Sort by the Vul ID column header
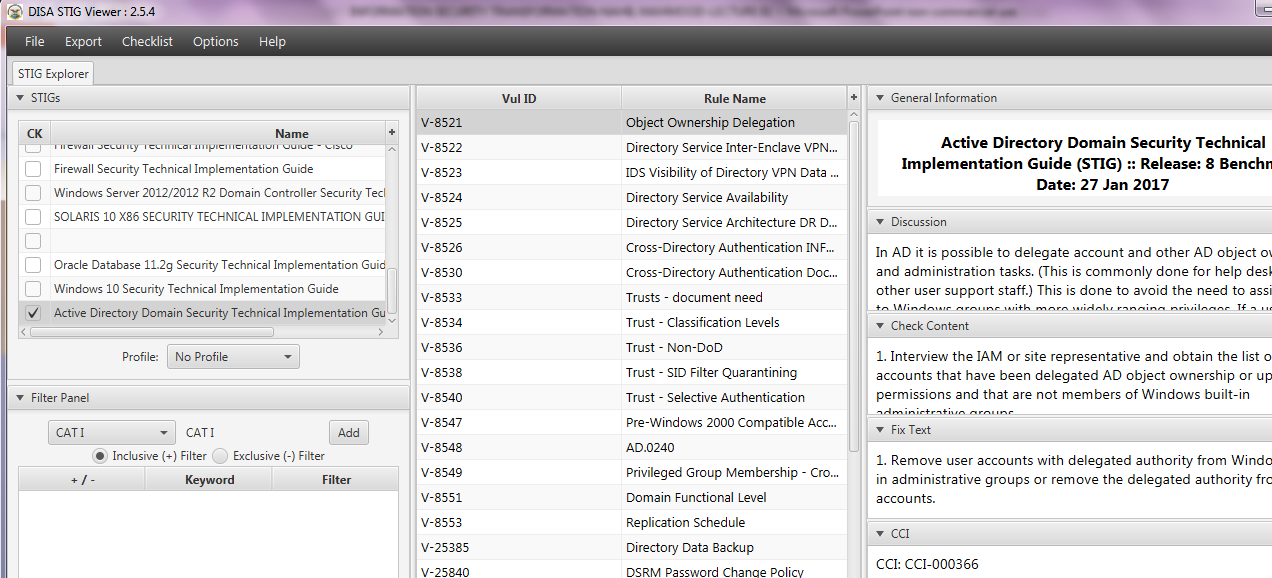The image size is (1272, 578). (x=519, y=98)
